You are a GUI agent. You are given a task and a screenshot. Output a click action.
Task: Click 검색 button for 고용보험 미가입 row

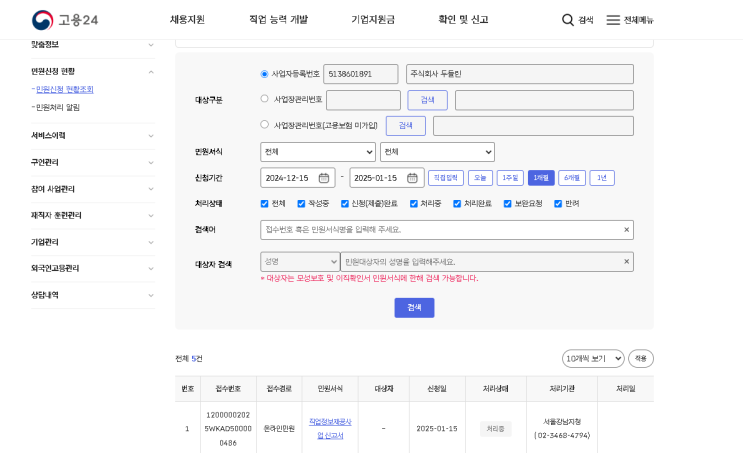point(406,126)
